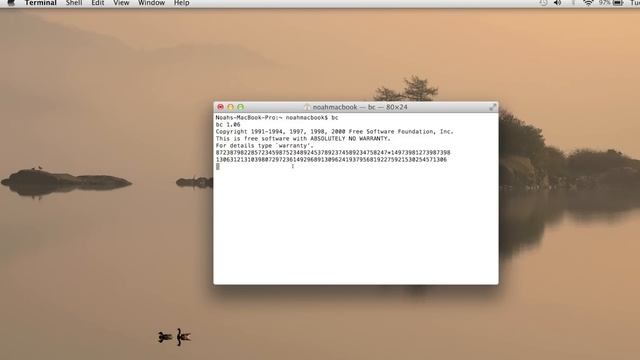Open the Wi-Fi status menu
640x360 pixels.
[588, 2]
